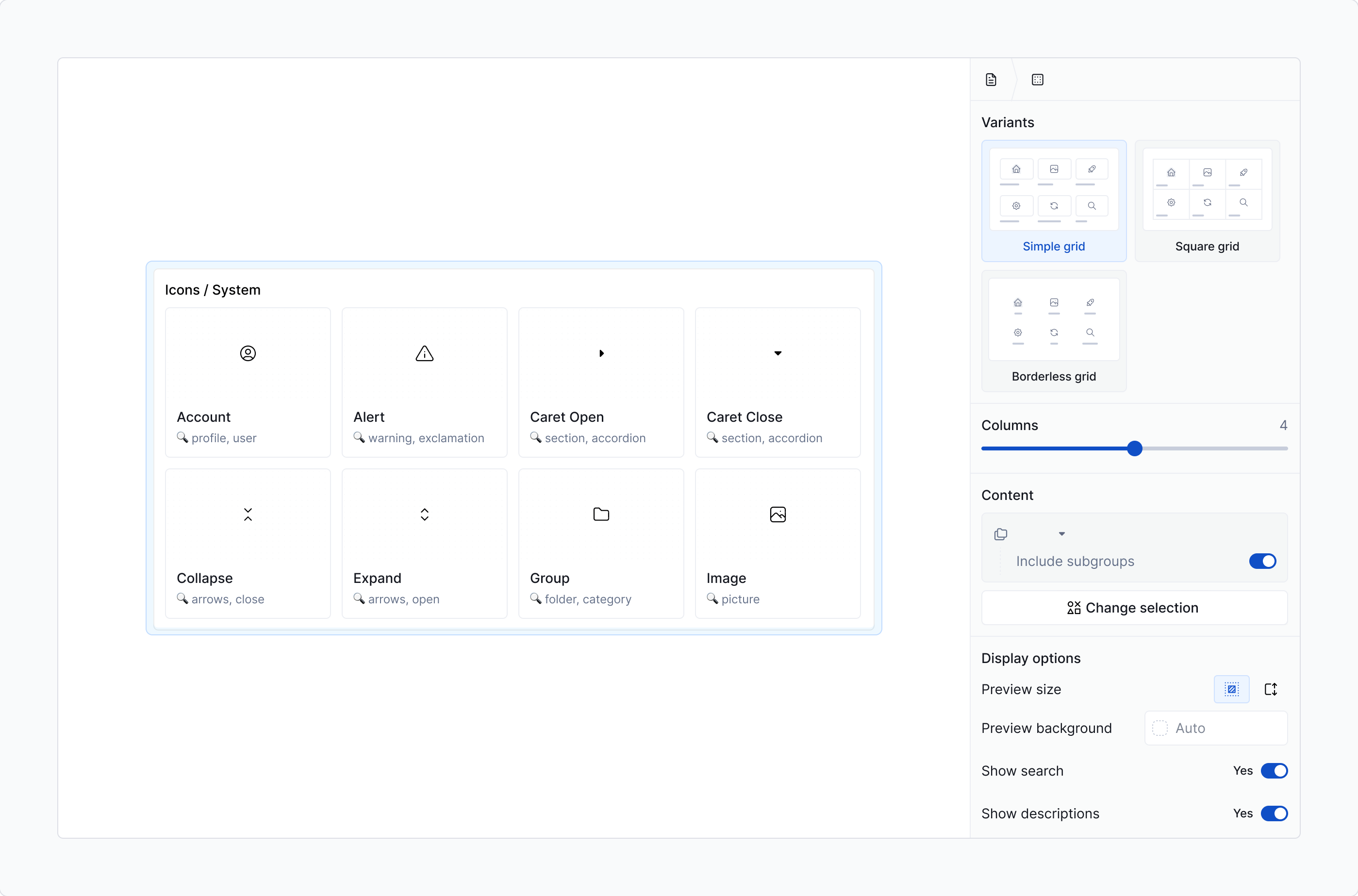Choose the fit preview size icon
The image size is (1358, 896).
[x=1232, y=689]
